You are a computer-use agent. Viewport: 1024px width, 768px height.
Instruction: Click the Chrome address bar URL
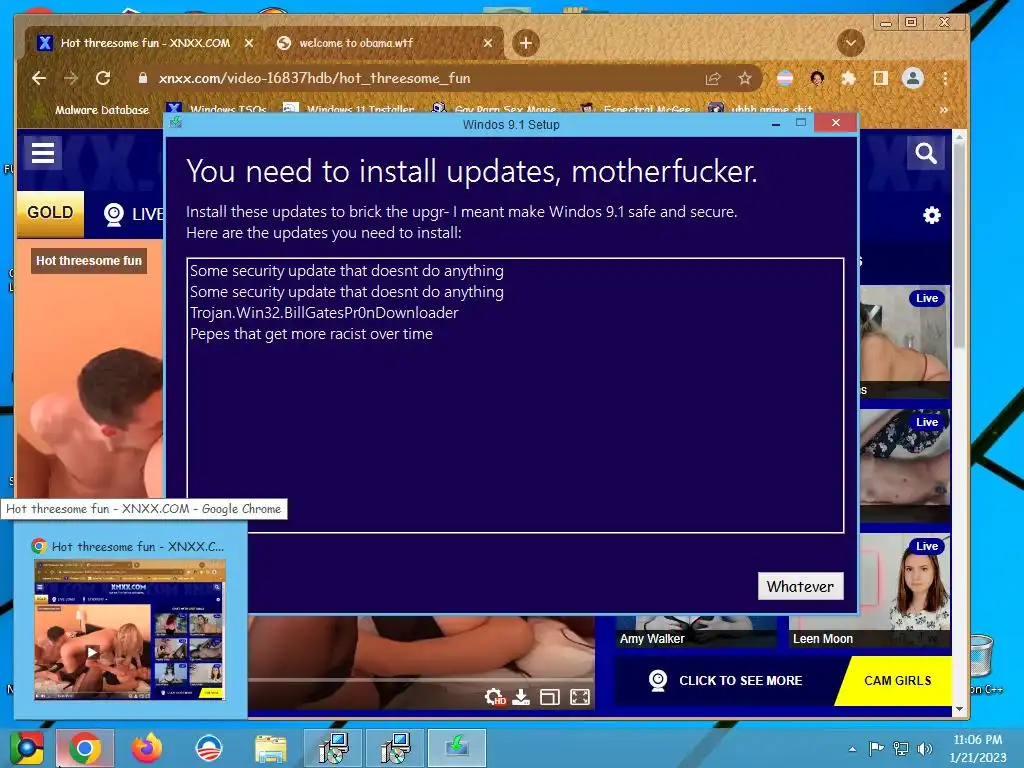tap(314, 78)
